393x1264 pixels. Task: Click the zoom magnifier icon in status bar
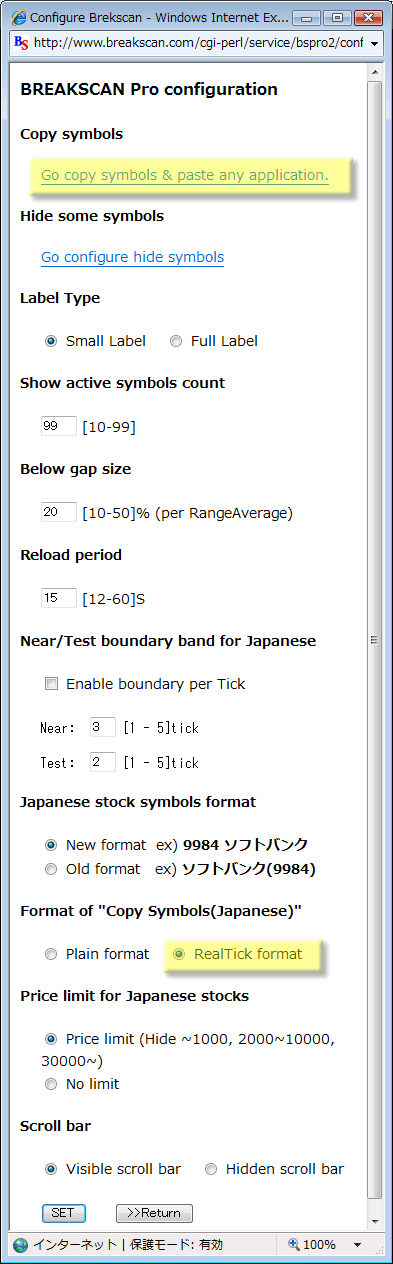pos(293,1245)
